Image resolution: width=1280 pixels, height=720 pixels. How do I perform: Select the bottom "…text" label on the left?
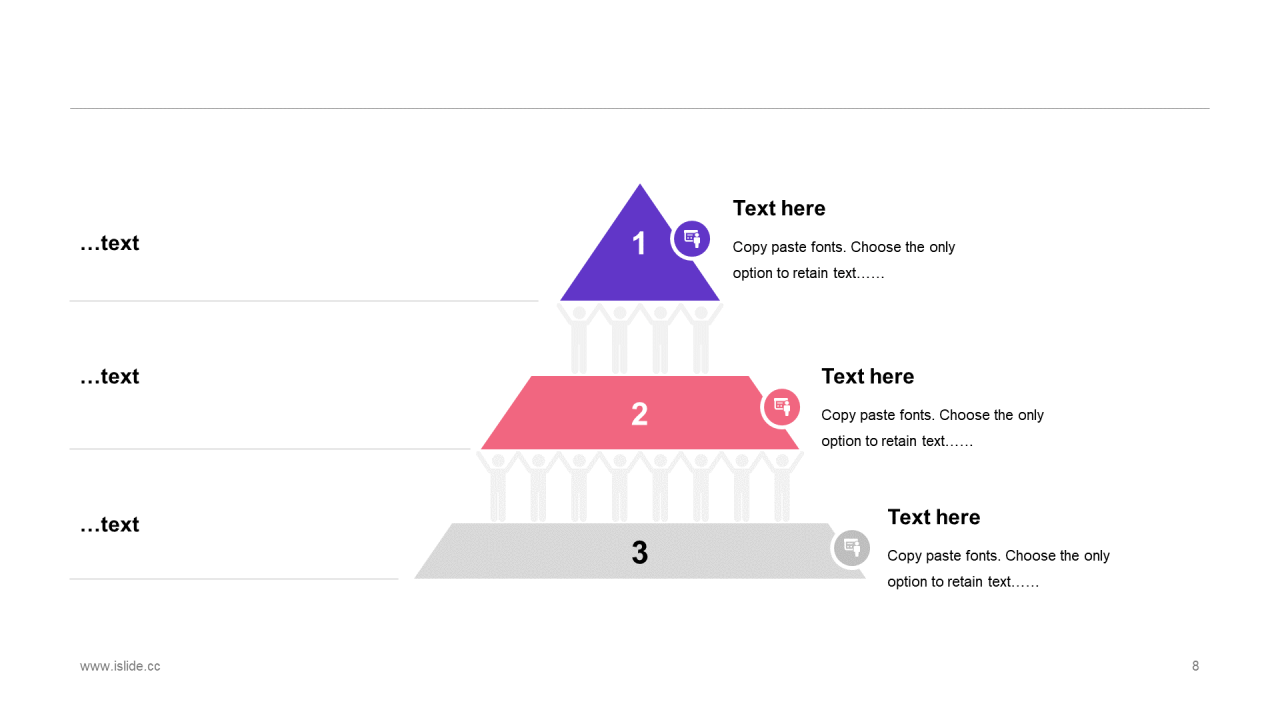pos(110,524)
